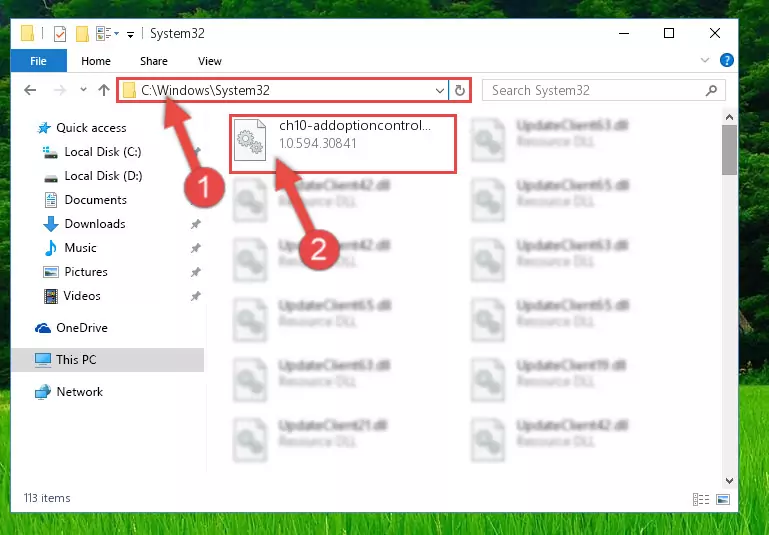
Task: Switch to the Share ribbon tab
Action: (154, 61)
